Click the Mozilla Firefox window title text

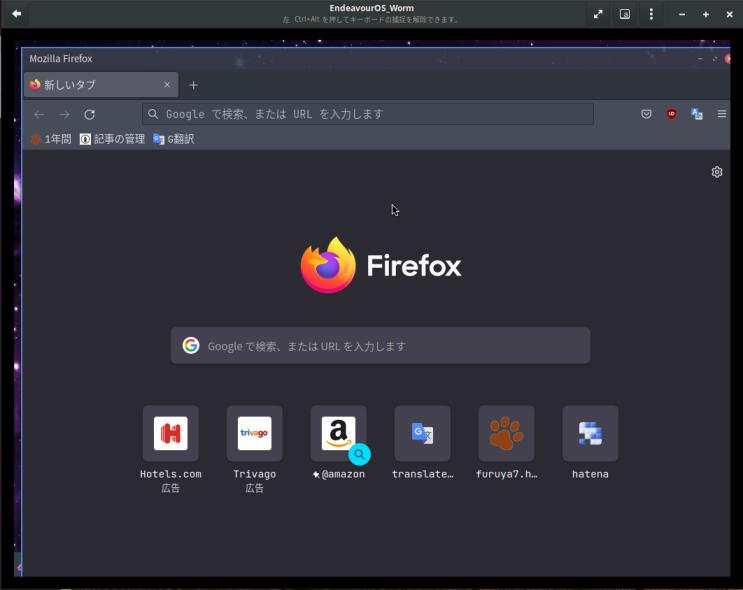click(x=61, y=59)
